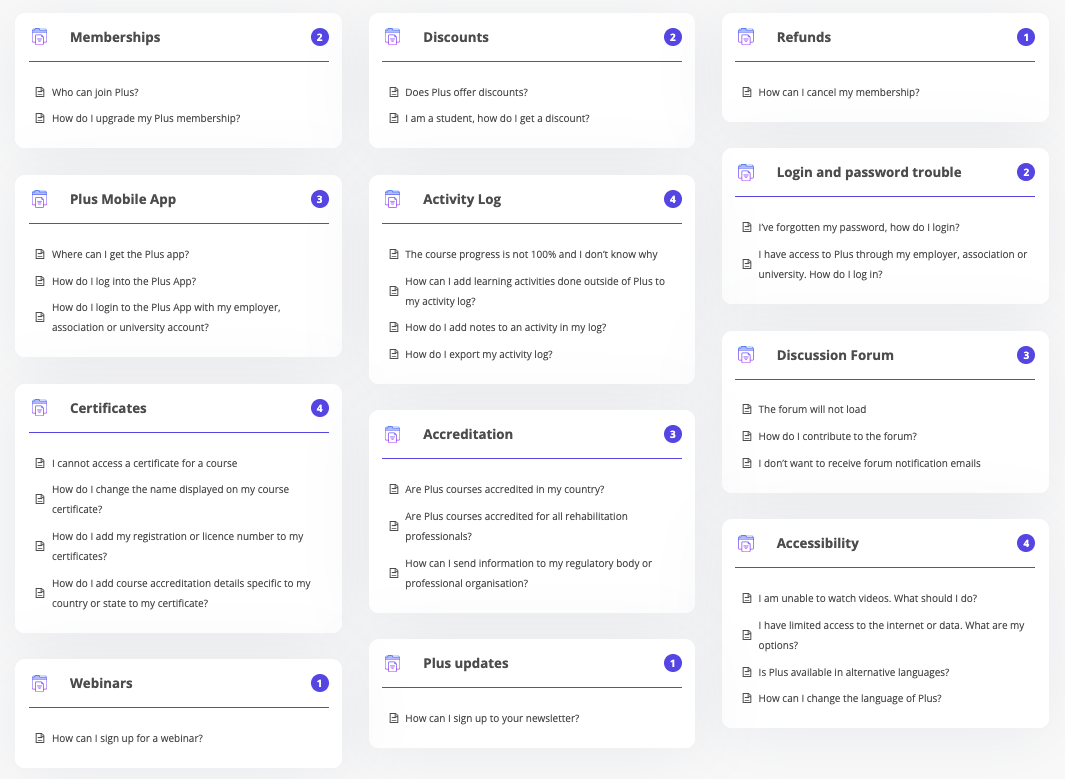Viewport: 1065px width, 779px height.
Task: Open the Discounts category heading
Action: 456,37
